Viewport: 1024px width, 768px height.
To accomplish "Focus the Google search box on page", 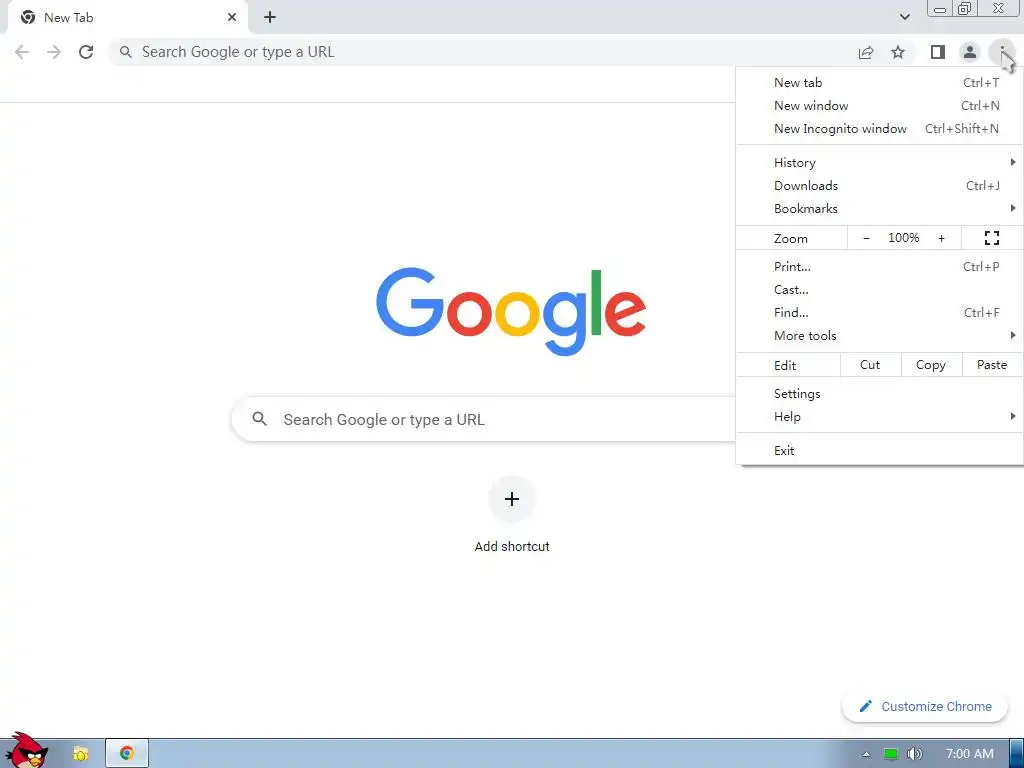I will [x=483, y=419].
